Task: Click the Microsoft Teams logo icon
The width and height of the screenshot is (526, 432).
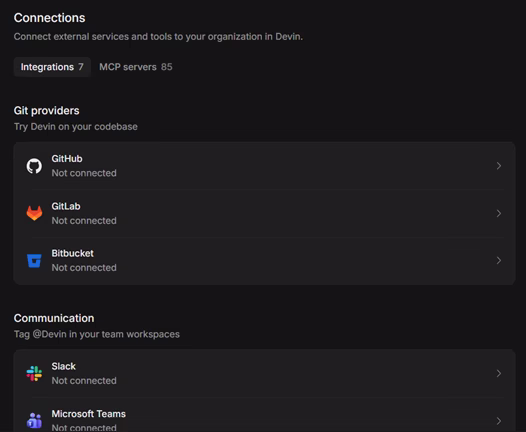Action: 34,421
